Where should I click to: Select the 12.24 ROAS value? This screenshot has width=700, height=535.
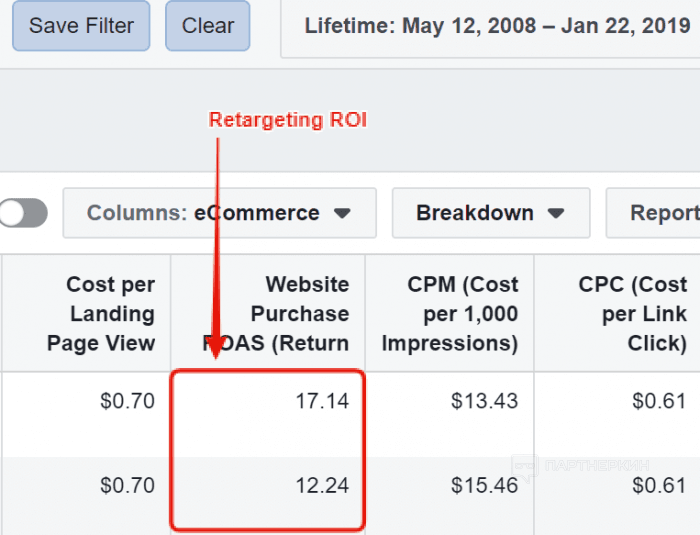[322, 486]
